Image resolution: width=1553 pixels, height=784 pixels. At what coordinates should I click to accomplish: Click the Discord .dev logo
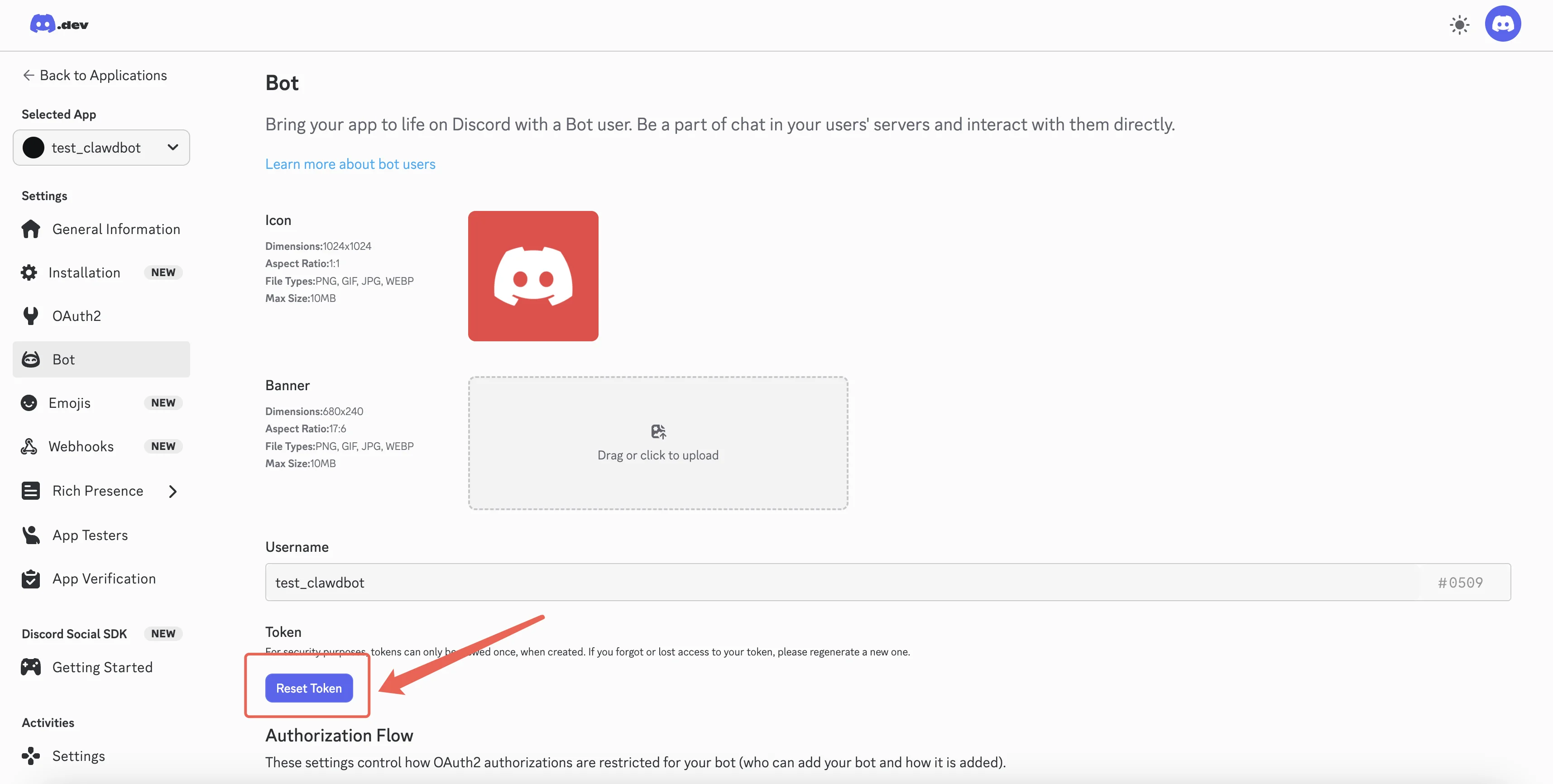pos(59,24)
